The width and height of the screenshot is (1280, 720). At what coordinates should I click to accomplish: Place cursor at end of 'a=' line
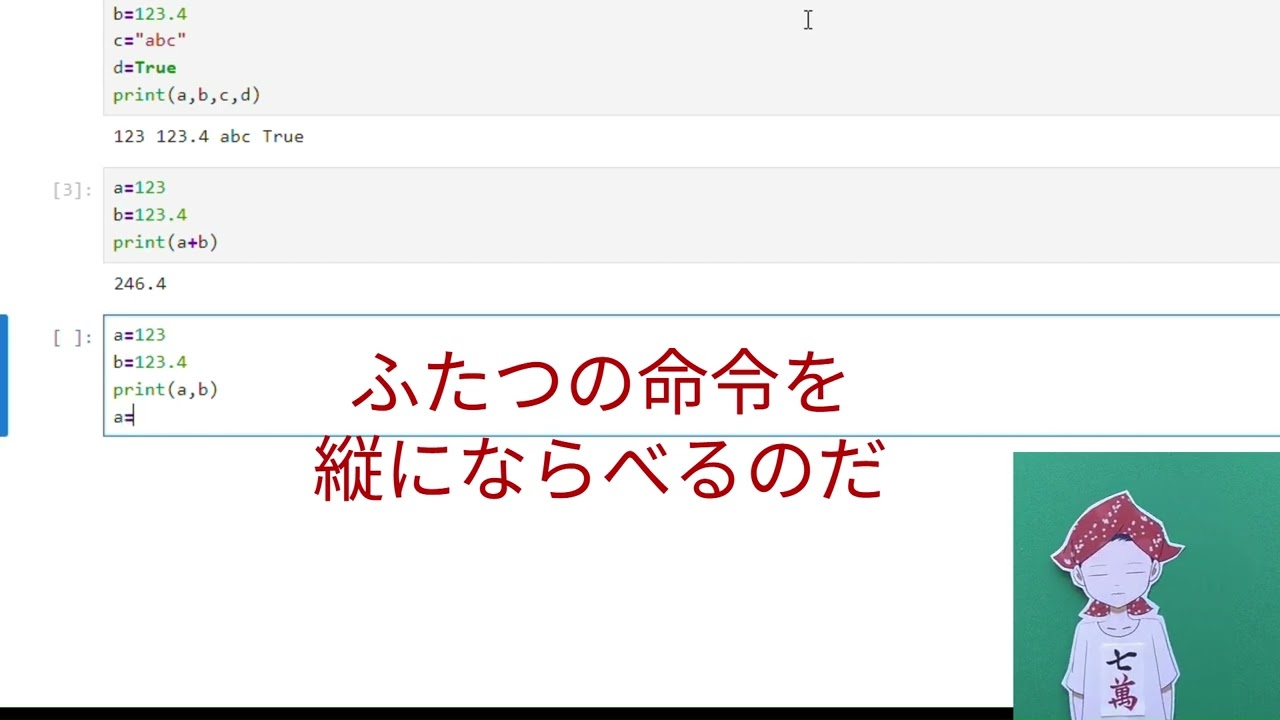[135, 417]
